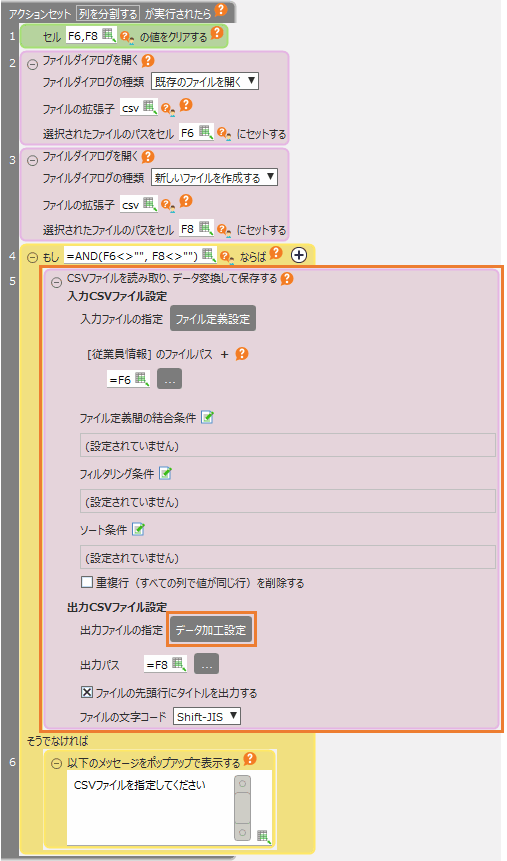Click F6 path cell field in step 2
507x861 pixels.
[196, 133]
